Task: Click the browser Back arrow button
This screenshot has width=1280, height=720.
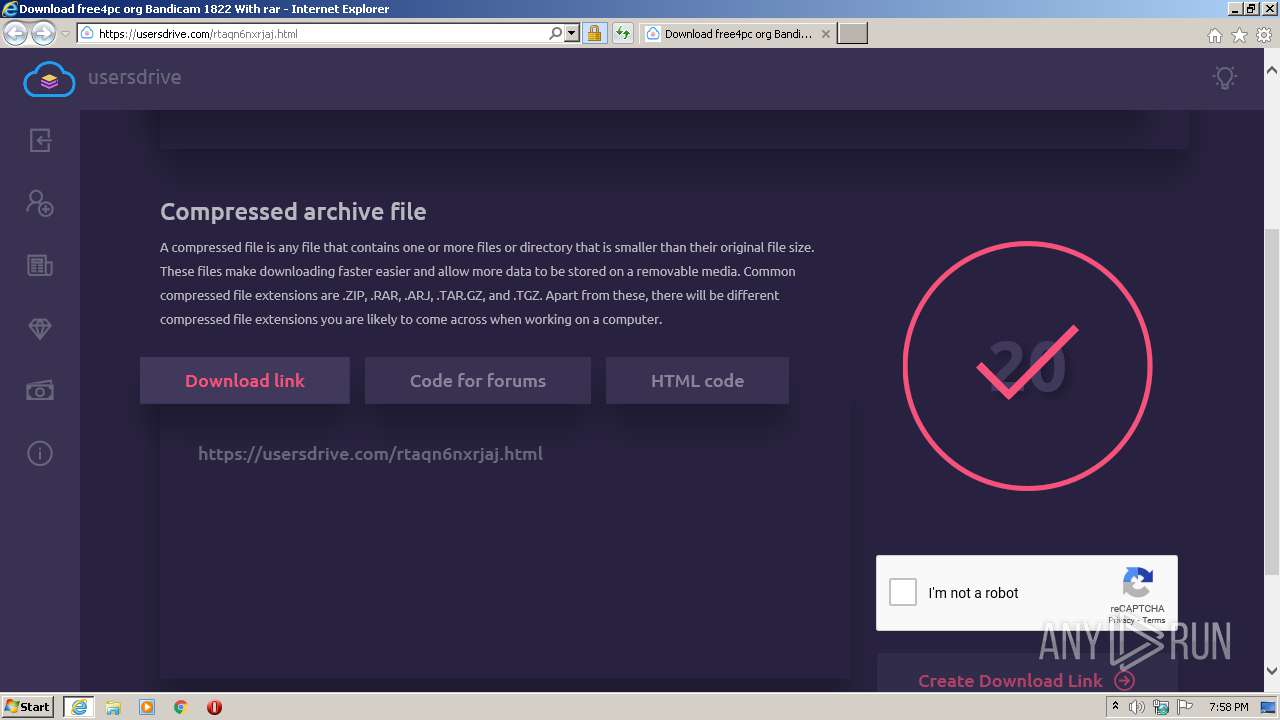Action: 15,33
